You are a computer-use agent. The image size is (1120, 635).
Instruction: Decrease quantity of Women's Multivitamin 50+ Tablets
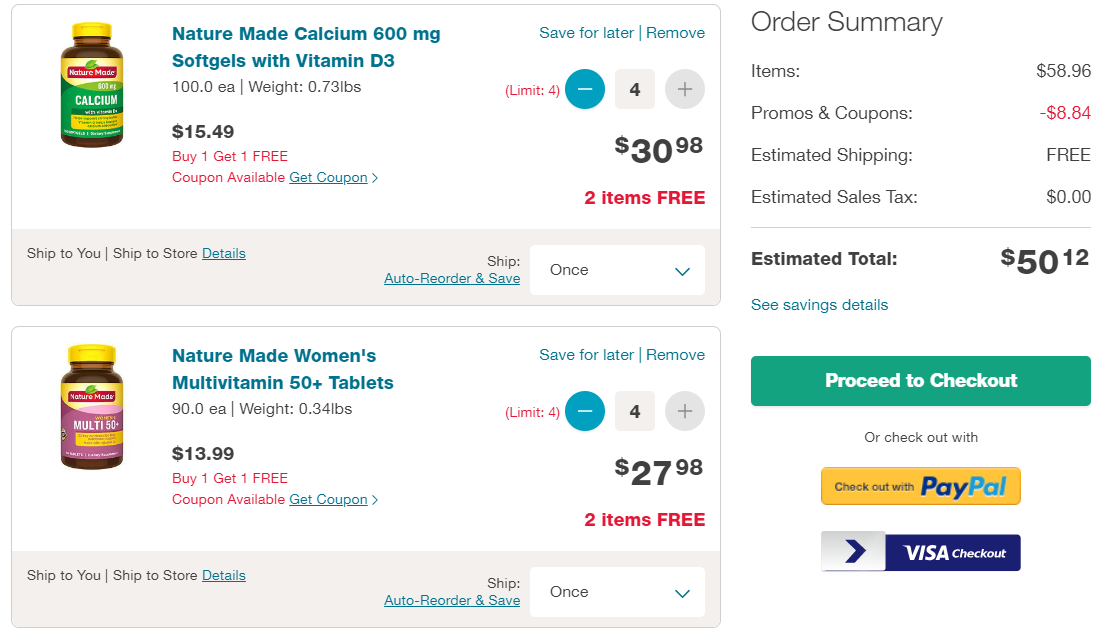click(584, 411)
